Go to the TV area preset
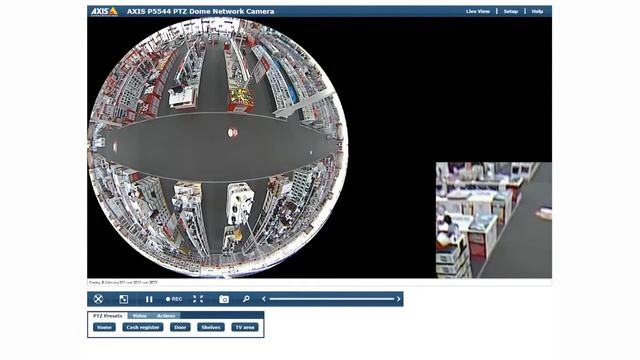This screenshot has height=360, width=640. click(245, 327)
